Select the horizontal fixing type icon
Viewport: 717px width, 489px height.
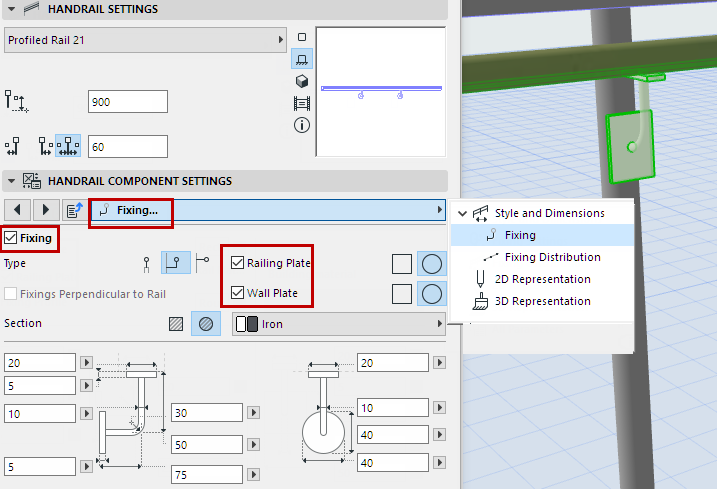(202, 263)
